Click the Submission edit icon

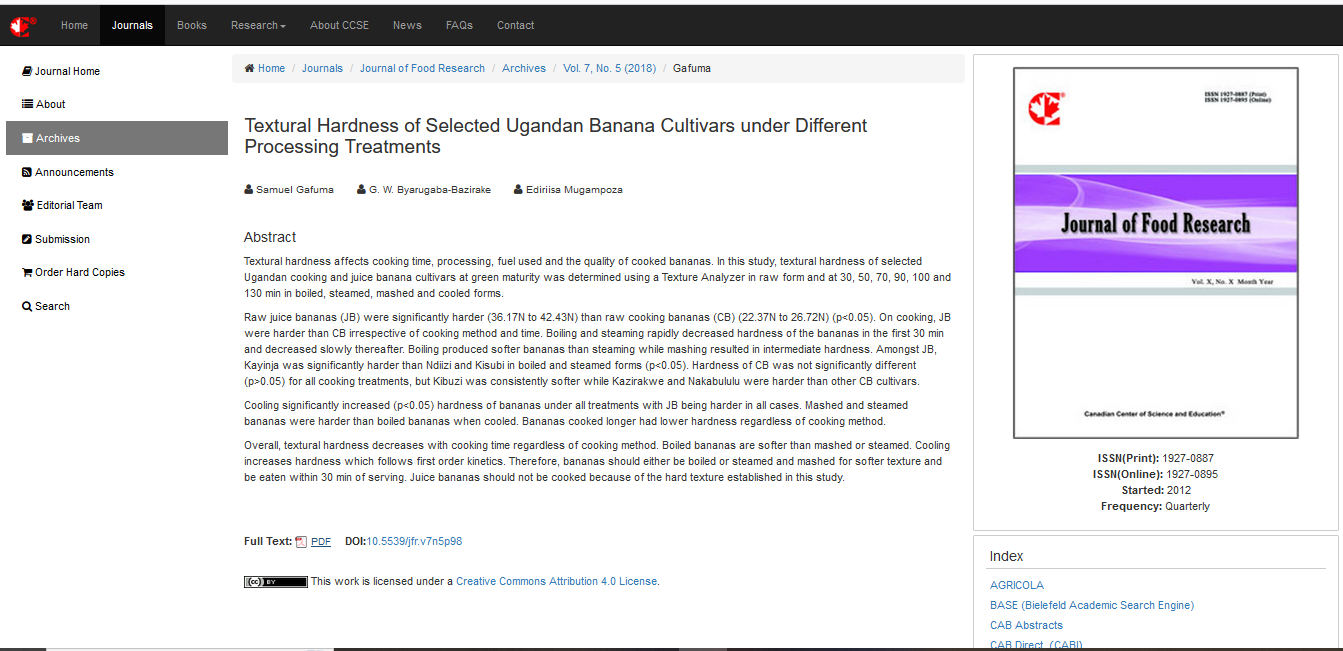[x=27, y=239]
